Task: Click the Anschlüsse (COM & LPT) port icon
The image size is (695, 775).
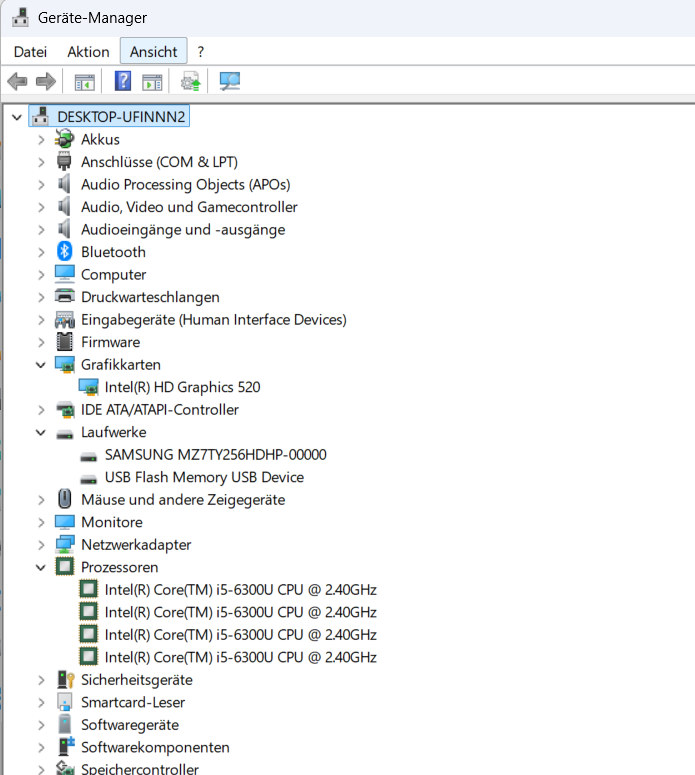Action: point(64,162)
